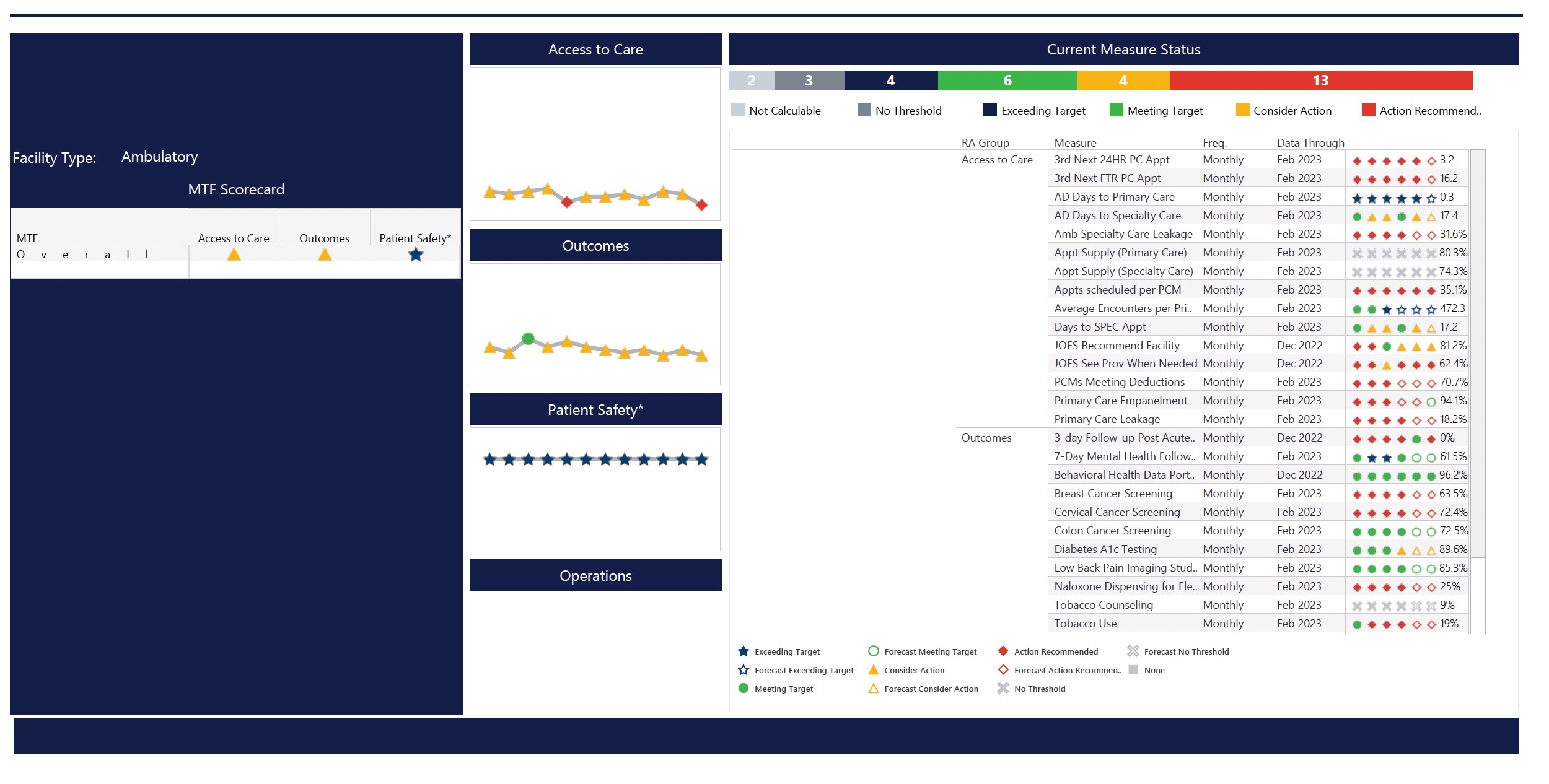
Task: Click the first star in the Patient Safety chart
Action: click(x=490, y=460)
